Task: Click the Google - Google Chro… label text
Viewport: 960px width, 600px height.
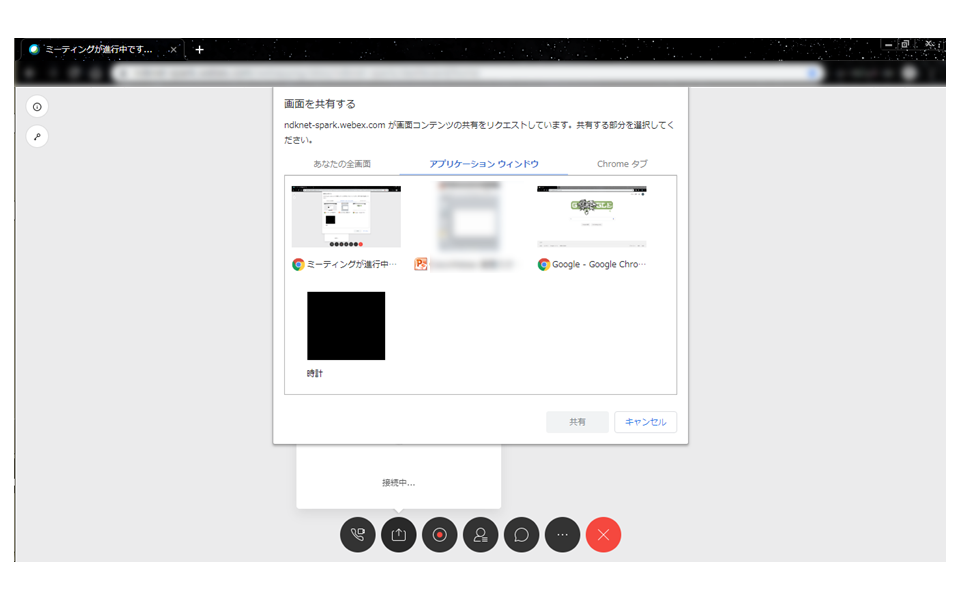Action: 599,264
